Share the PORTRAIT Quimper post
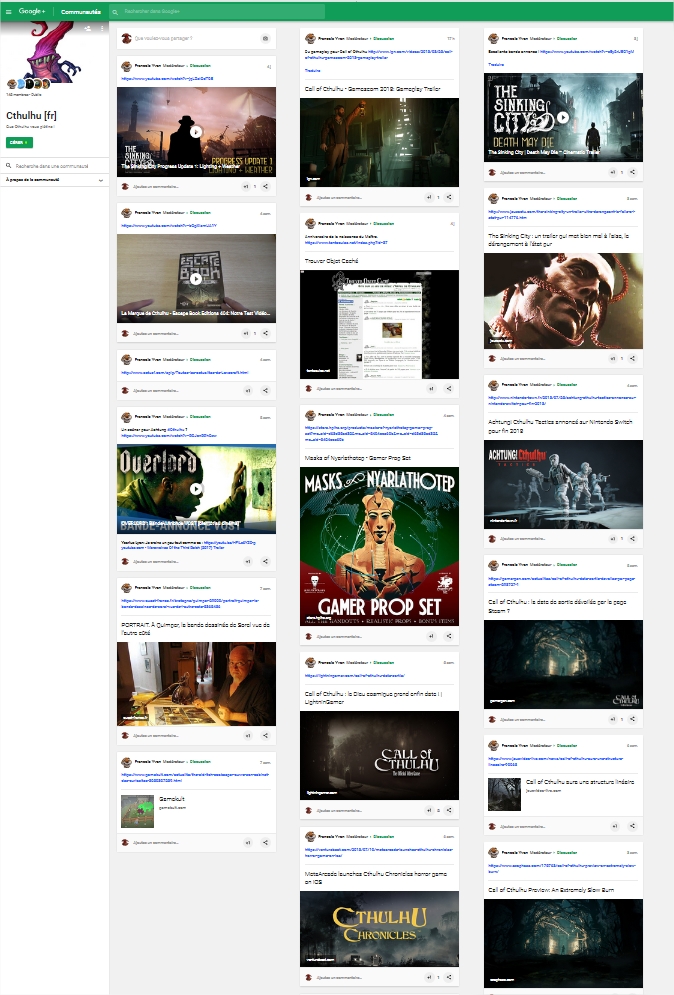The image size is (674, 995). (265, 735)
